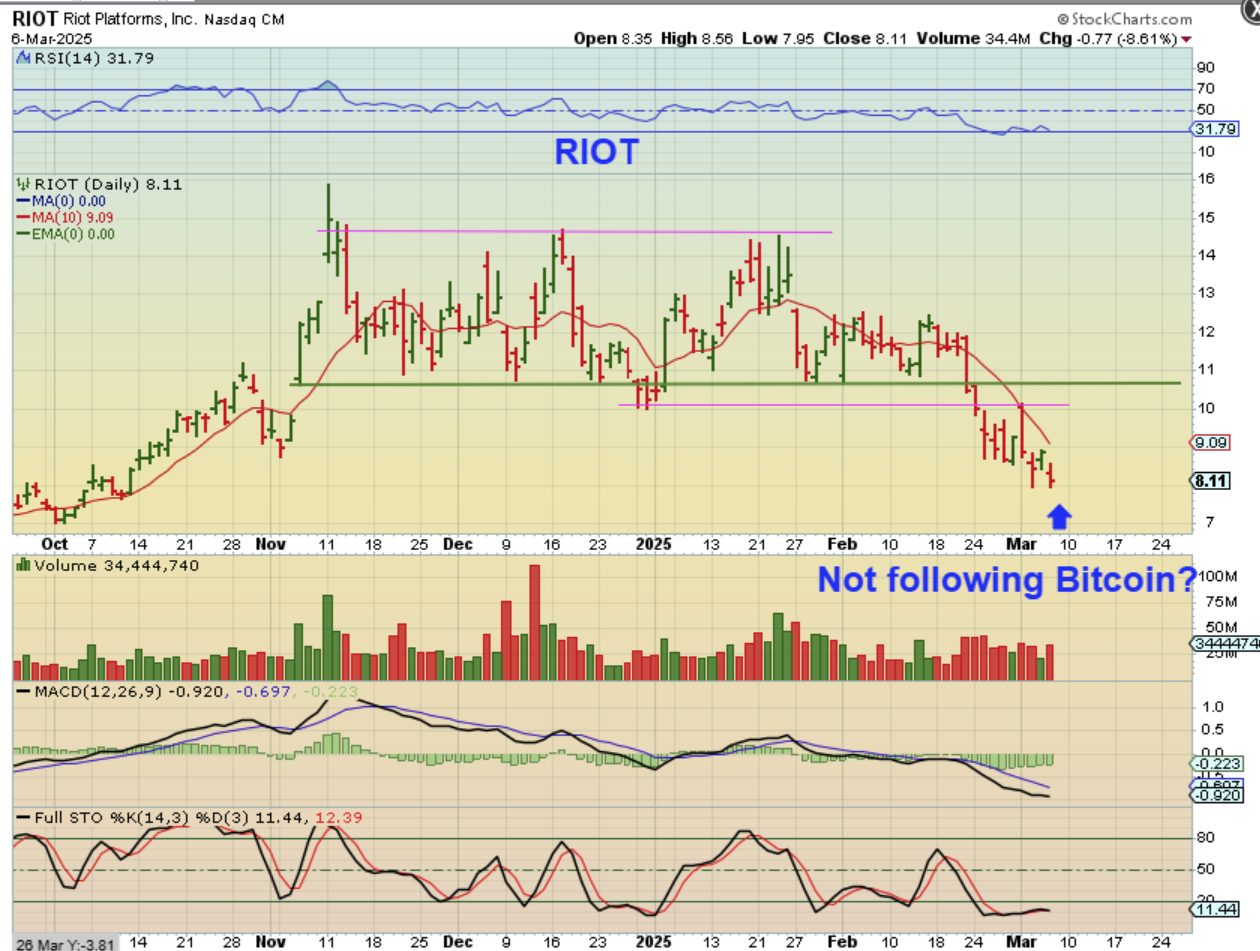
Task: Click the blue legend dash before MA(0)
Action: (x=24, y=201)
